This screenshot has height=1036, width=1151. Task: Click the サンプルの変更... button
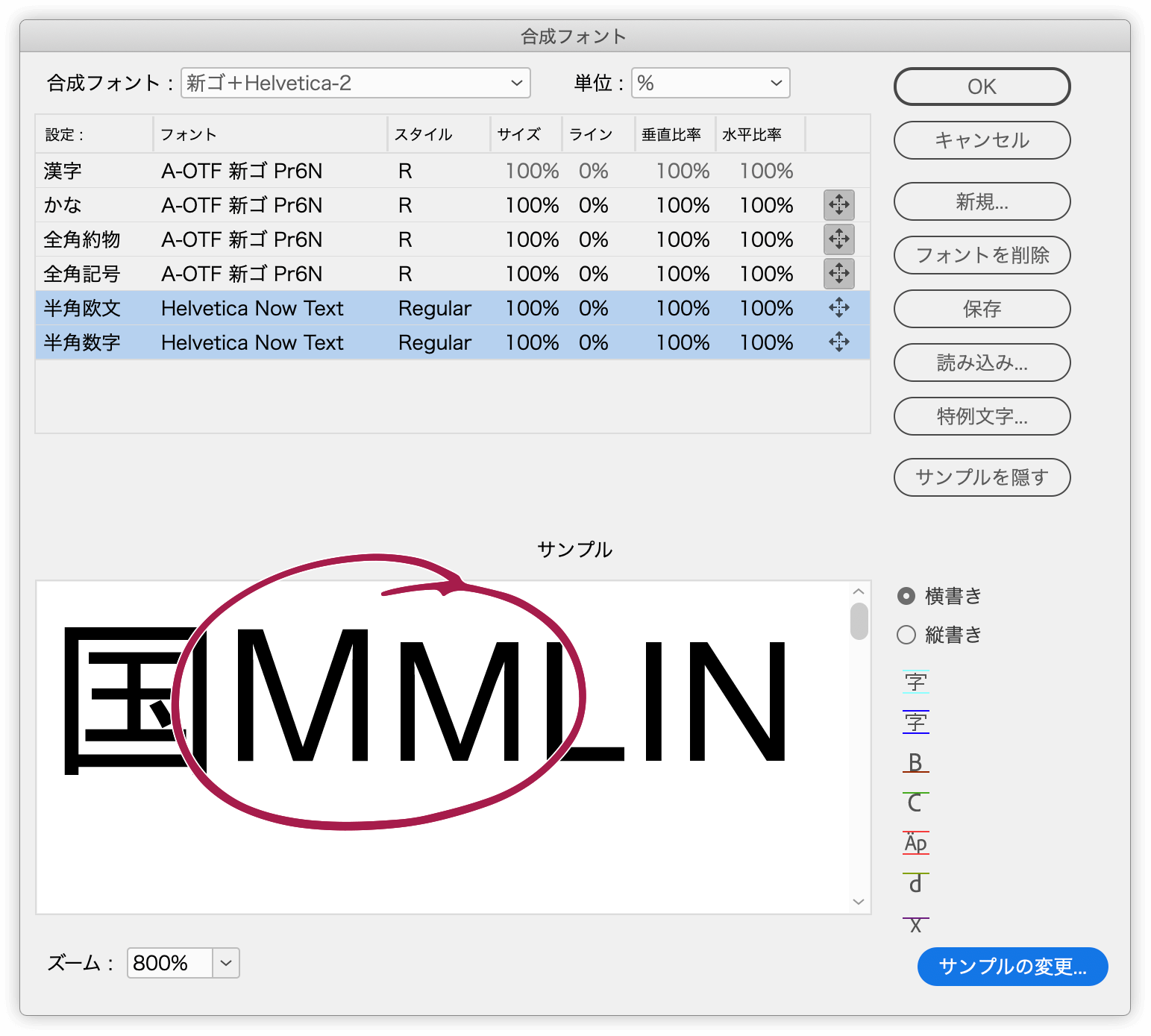[1012, 967]
